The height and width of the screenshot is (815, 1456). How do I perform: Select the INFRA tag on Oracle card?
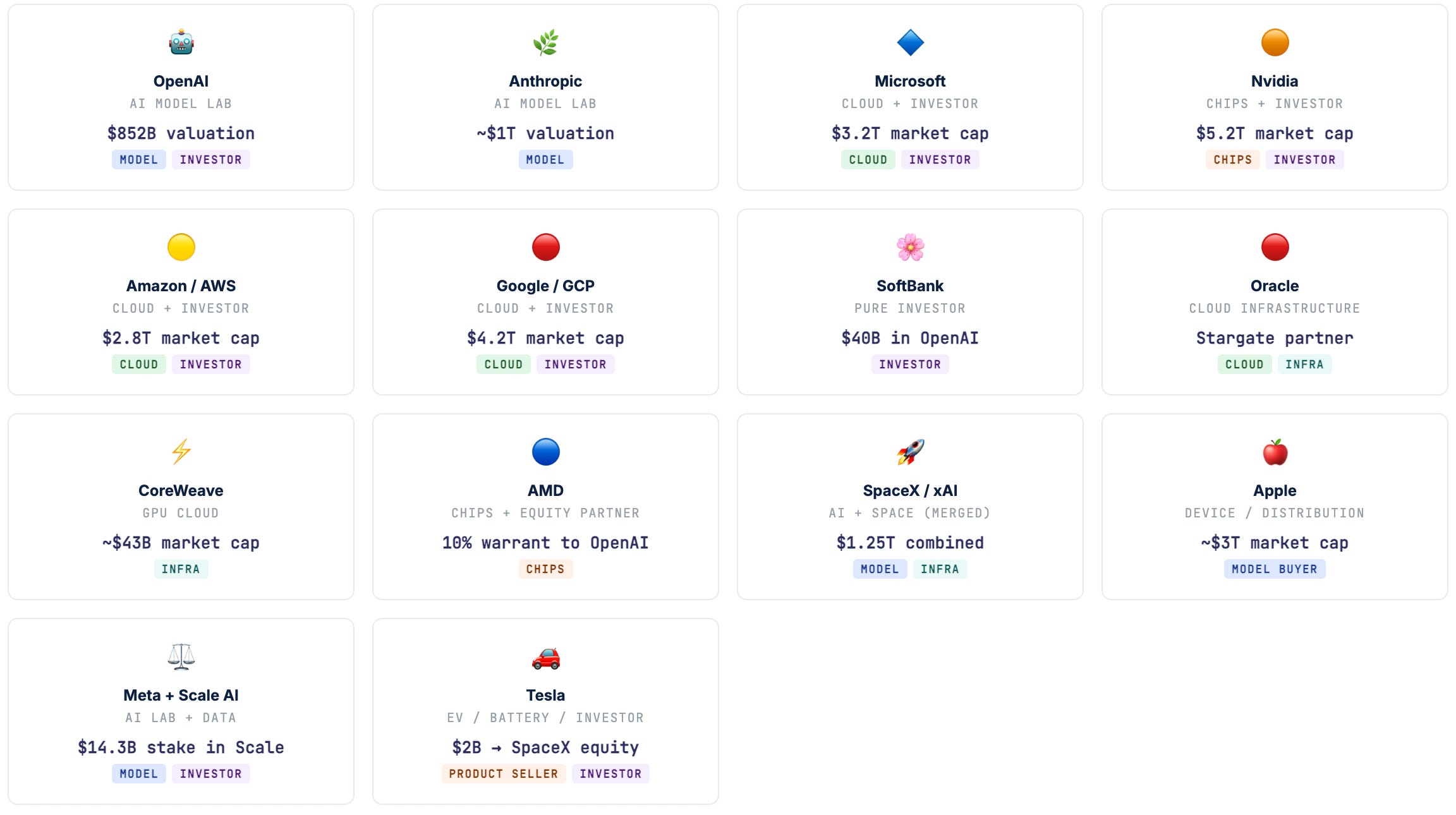coord(1304,365)
